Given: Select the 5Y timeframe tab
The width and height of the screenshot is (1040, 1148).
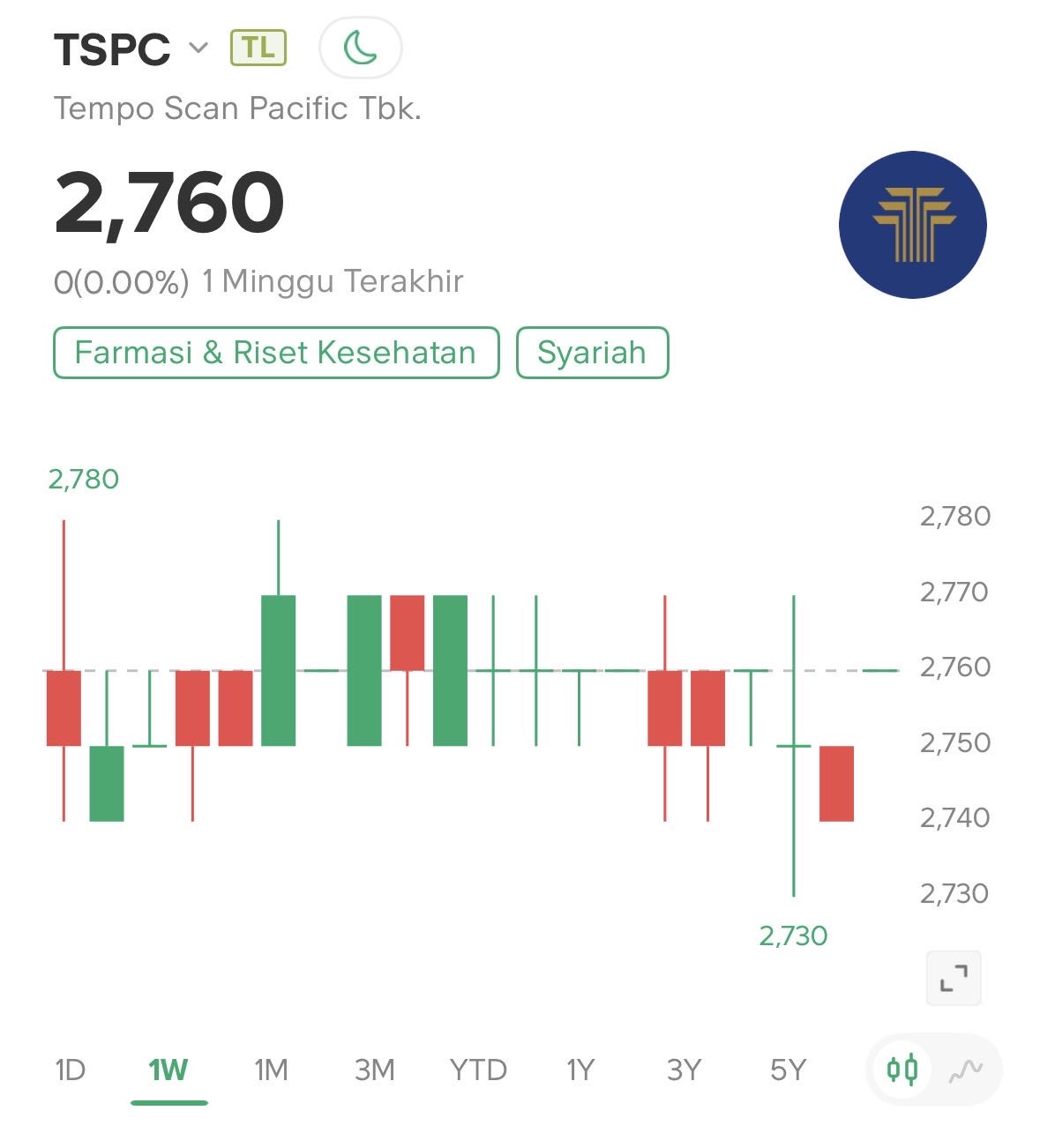Looking at the screenshot, I should (x=788, y=1070).
